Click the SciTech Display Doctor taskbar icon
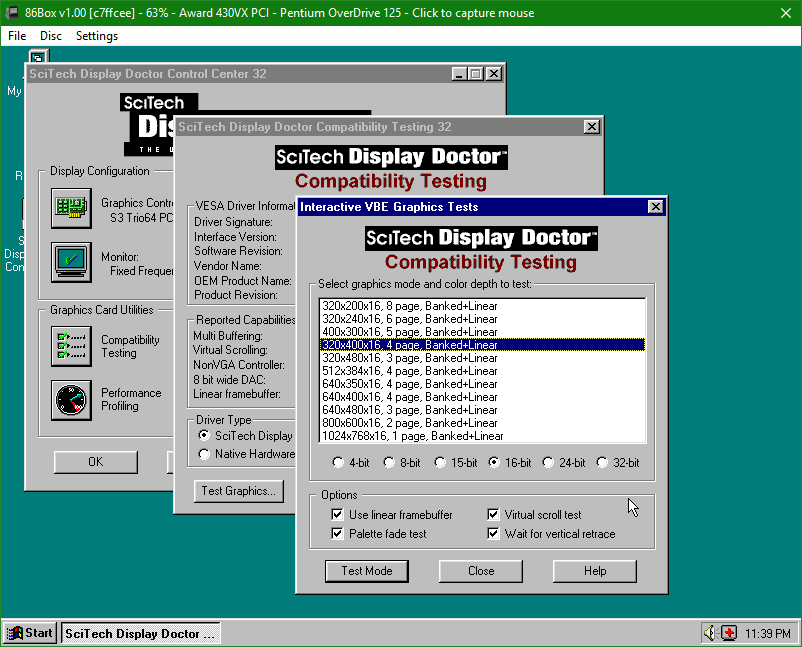 [x=140, y=632]
